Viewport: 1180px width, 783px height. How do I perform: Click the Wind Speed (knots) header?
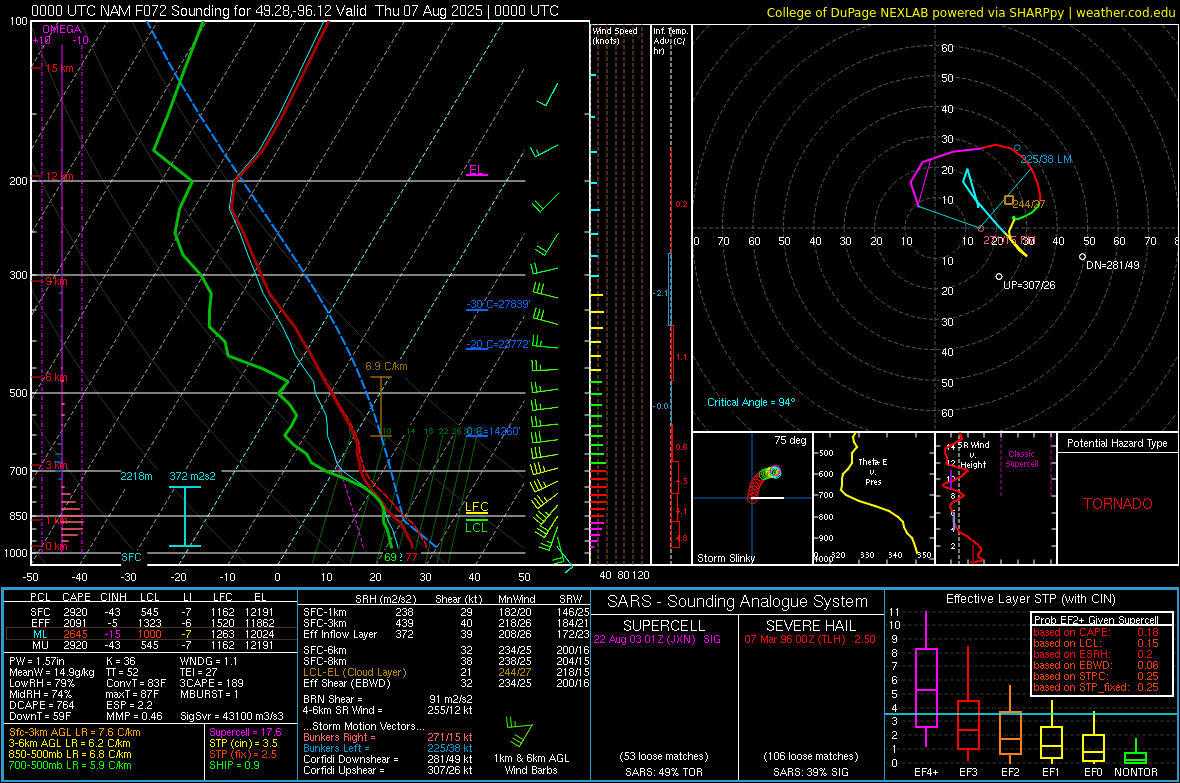click(615, 35)
